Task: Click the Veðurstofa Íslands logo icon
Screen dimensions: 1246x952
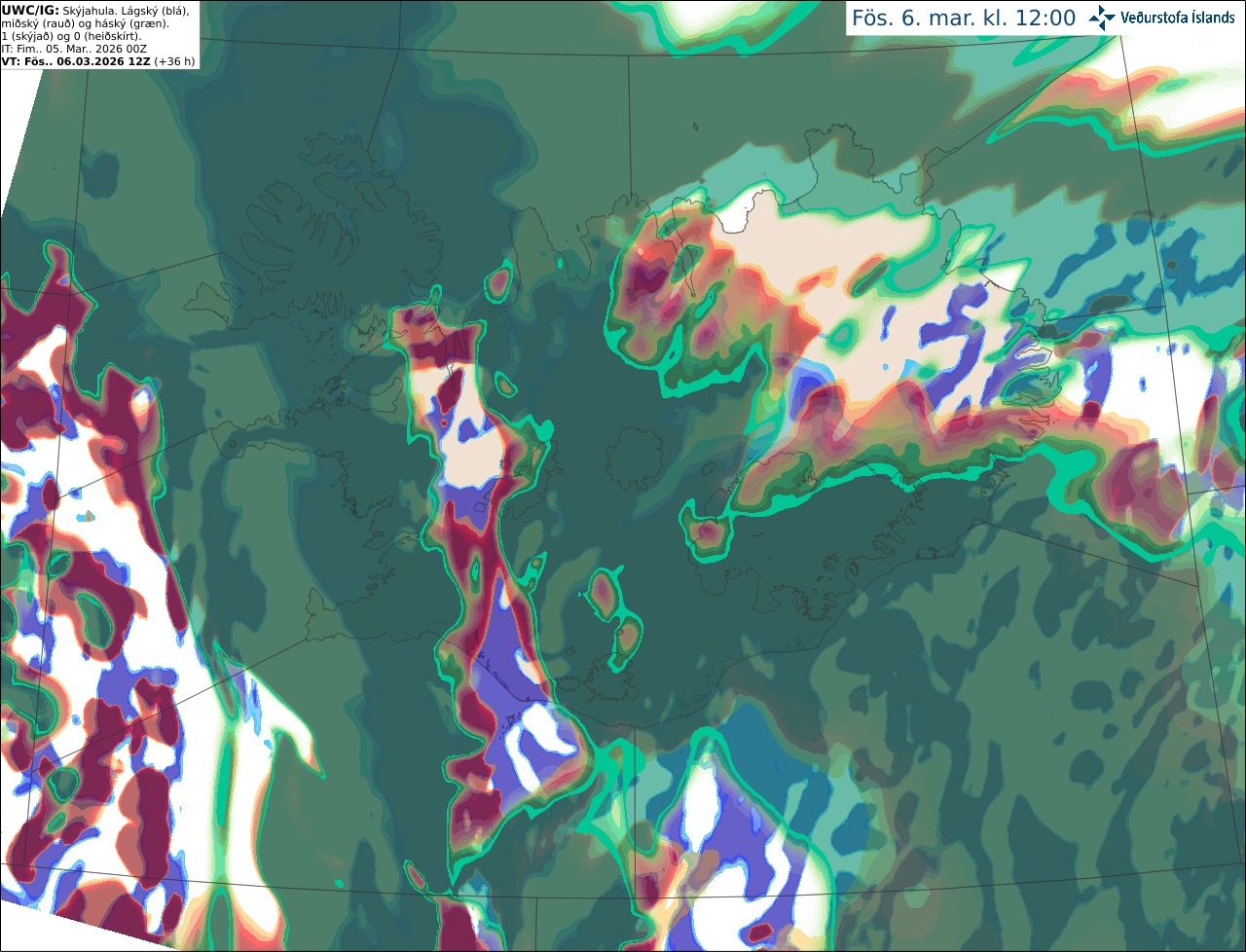Action: (x=1102, y=18)
